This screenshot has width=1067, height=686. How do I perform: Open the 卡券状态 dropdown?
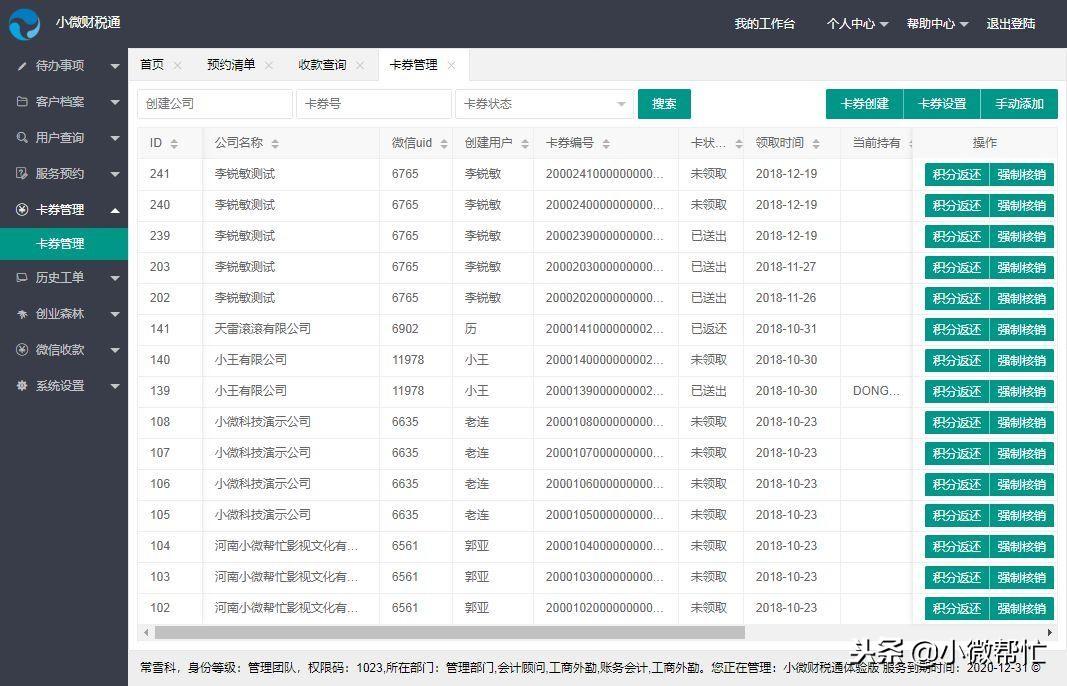(543, 103)
